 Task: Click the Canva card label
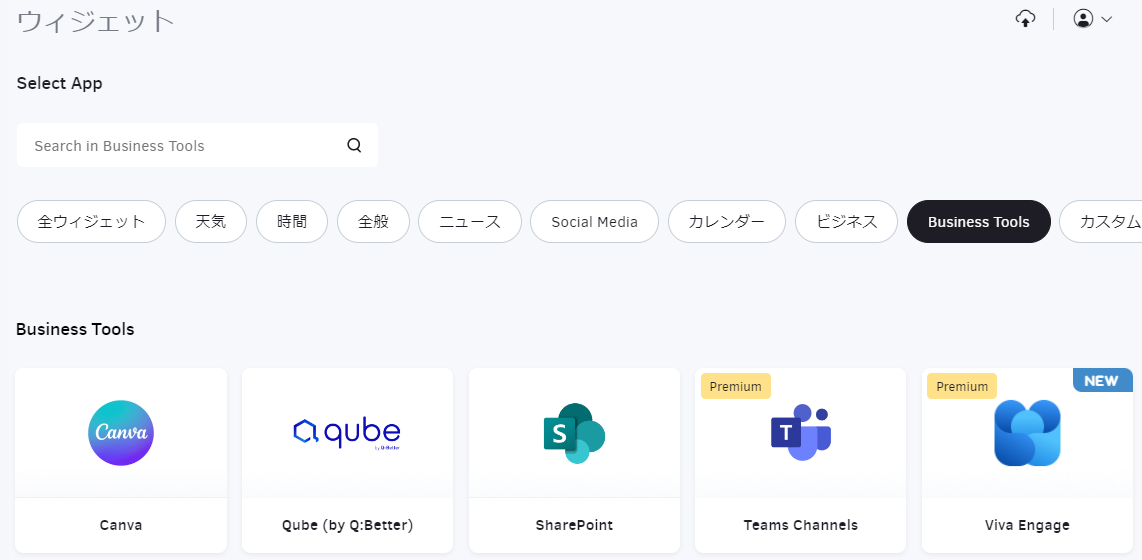(x=121, y=525)
